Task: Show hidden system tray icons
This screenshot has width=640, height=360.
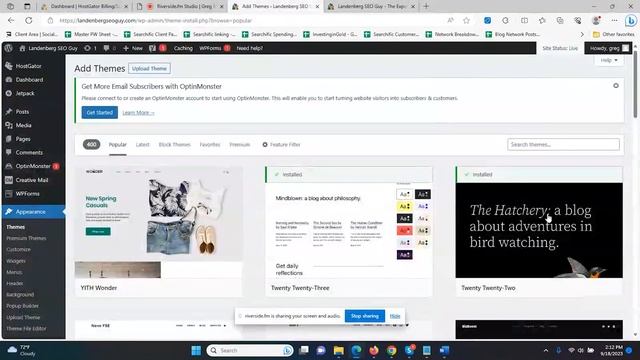Action: (546, 350)
